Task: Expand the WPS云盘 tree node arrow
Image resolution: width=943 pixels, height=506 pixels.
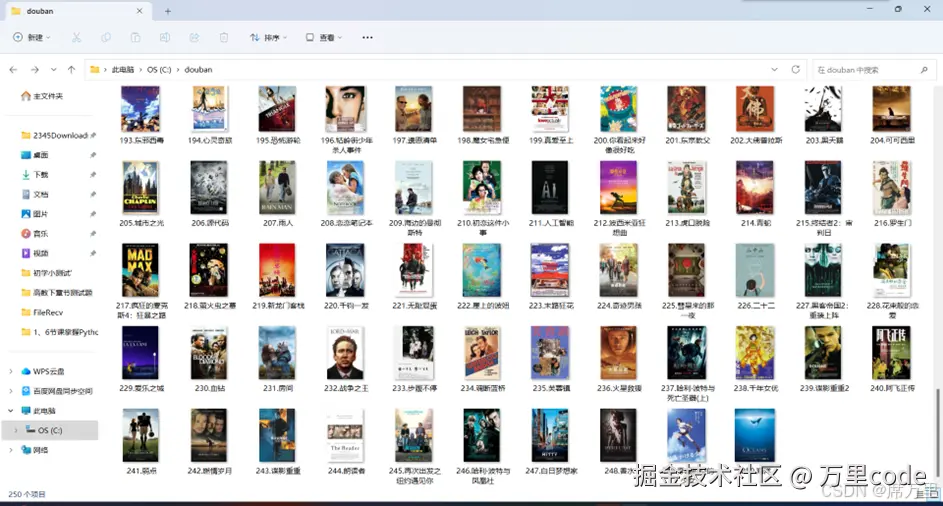Action: (x=11, y=371)
